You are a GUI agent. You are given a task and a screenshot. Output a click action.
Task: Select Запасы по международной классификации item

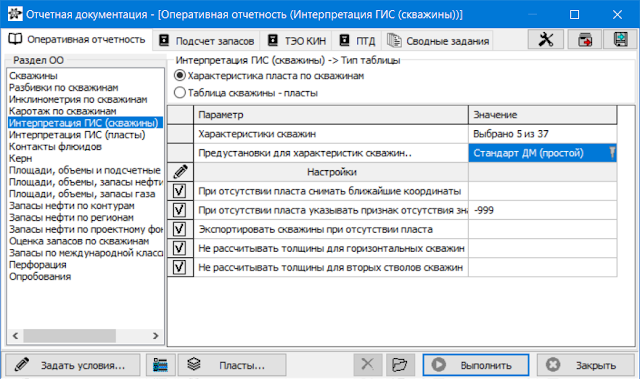pos(86,253)
